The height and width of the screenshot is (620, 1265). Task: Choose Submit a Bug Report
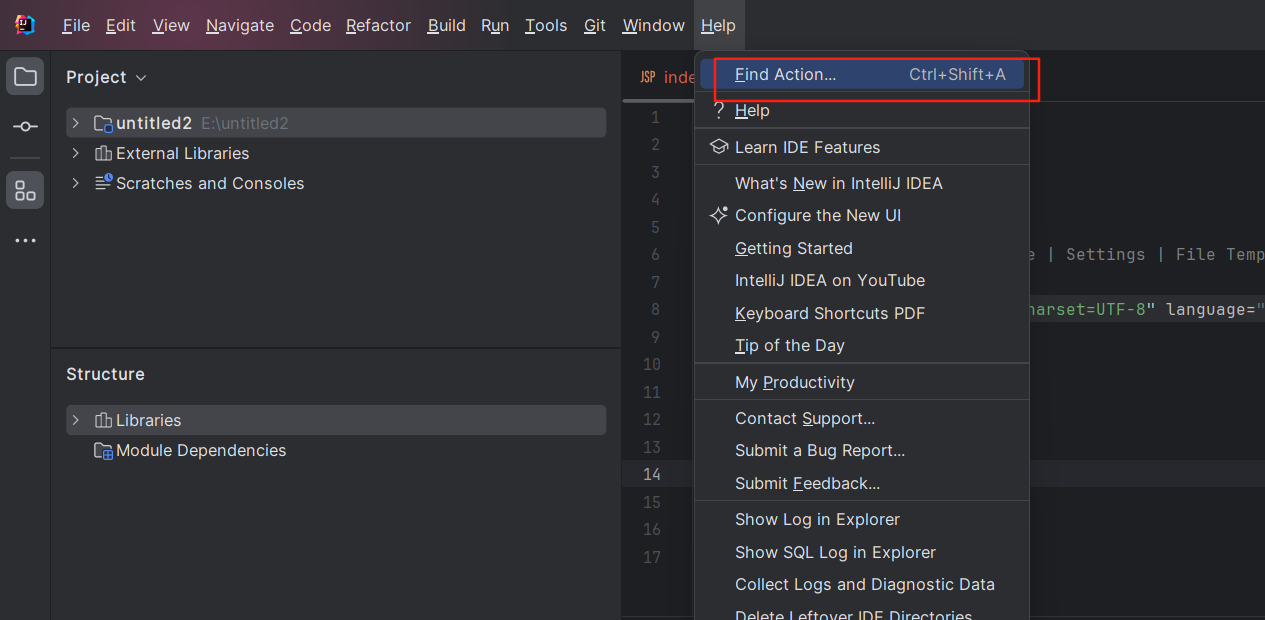(862, 450)
